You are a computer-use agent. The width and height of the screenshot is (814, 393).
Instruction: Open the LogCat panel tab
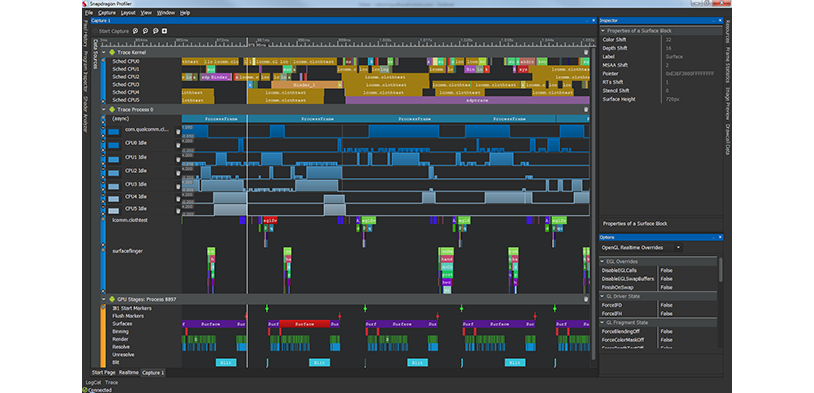pos(92,382)
